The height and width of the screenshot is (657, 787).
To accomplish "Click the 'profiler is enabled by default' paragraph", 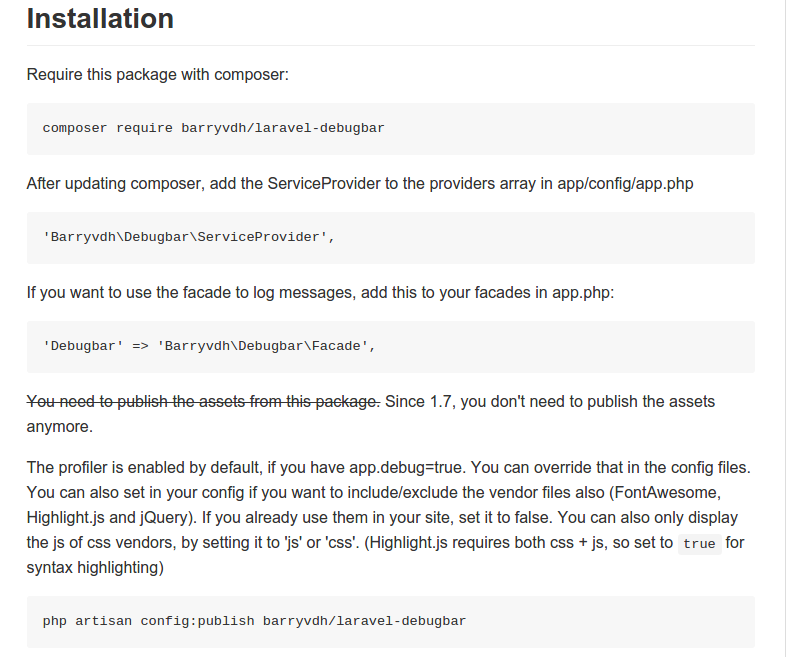I will tap(388, 517).
